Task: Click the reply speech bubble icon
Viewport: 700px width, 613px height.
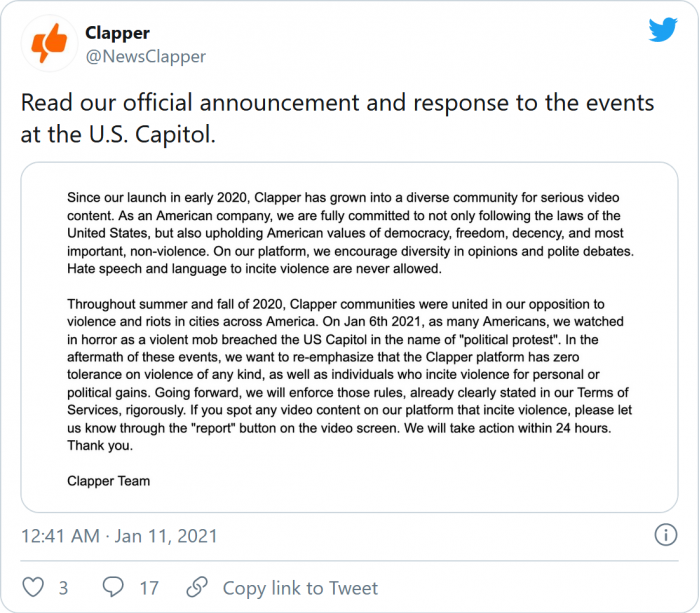Action: pyautogui.click(x=114, y=587)
